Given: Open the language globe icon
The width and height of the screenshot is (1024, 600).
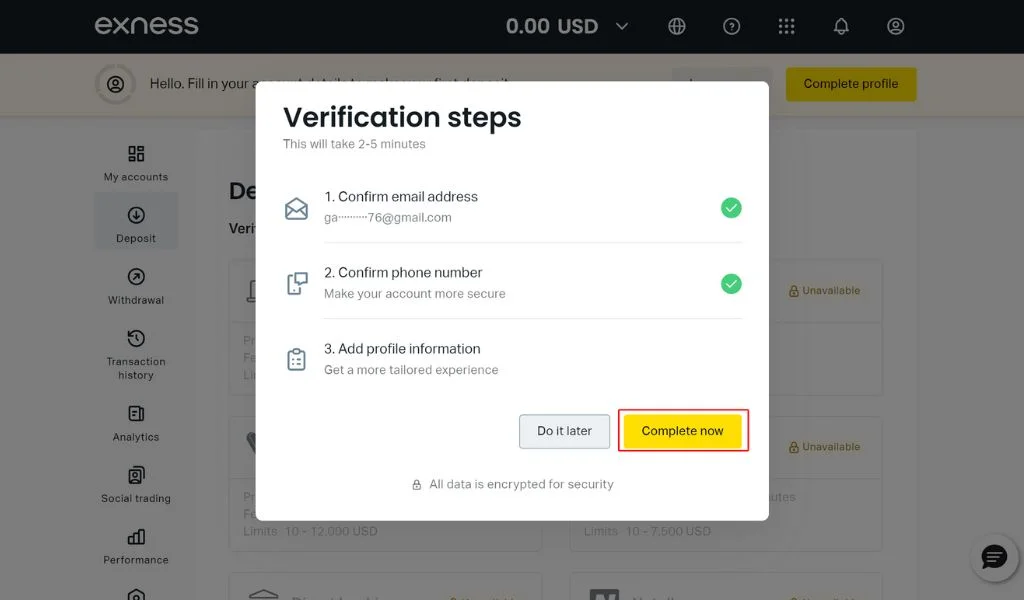Looking at the screenshot, I should coord(677,27).
